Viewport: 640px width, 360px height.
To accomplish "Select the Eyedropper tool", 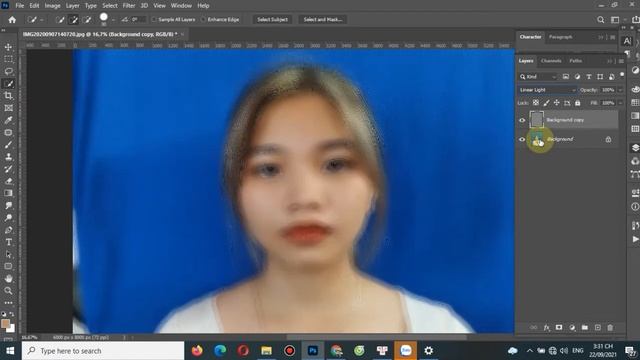I will [8, 120].
